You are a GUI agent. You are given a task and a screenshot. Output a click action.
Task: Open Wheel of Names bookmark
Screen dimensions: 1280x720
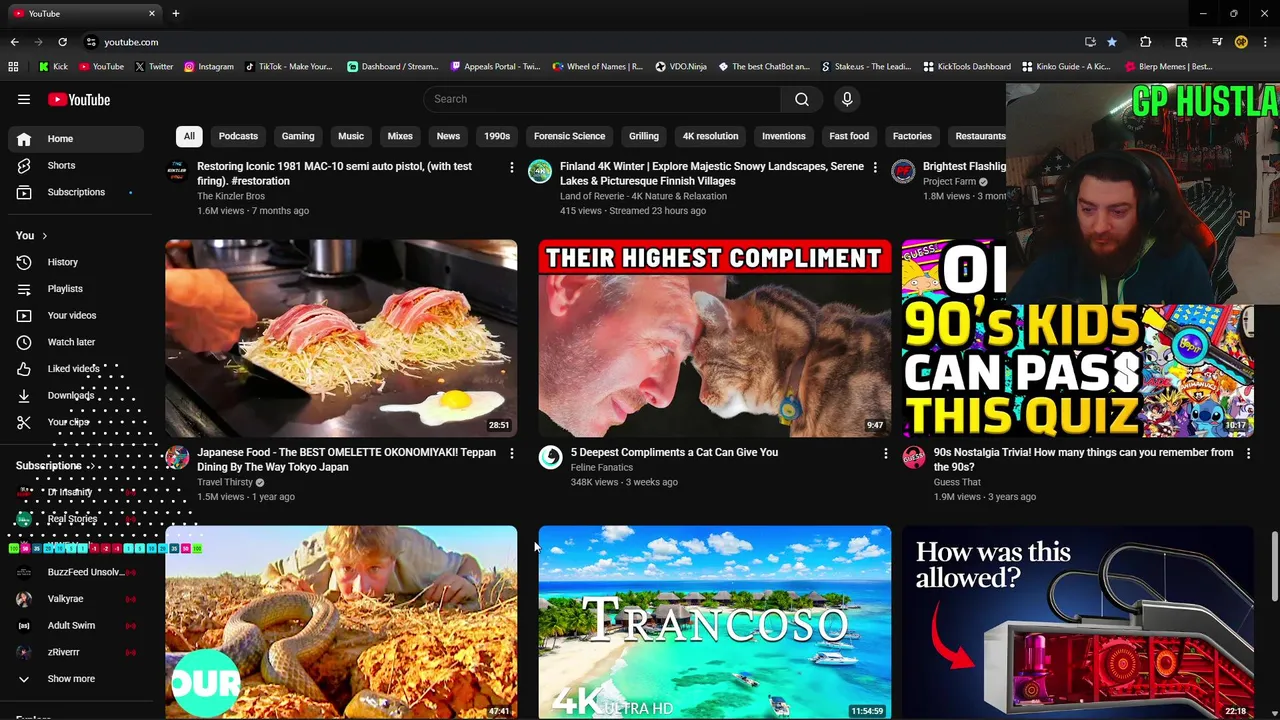tap(597, 67)
